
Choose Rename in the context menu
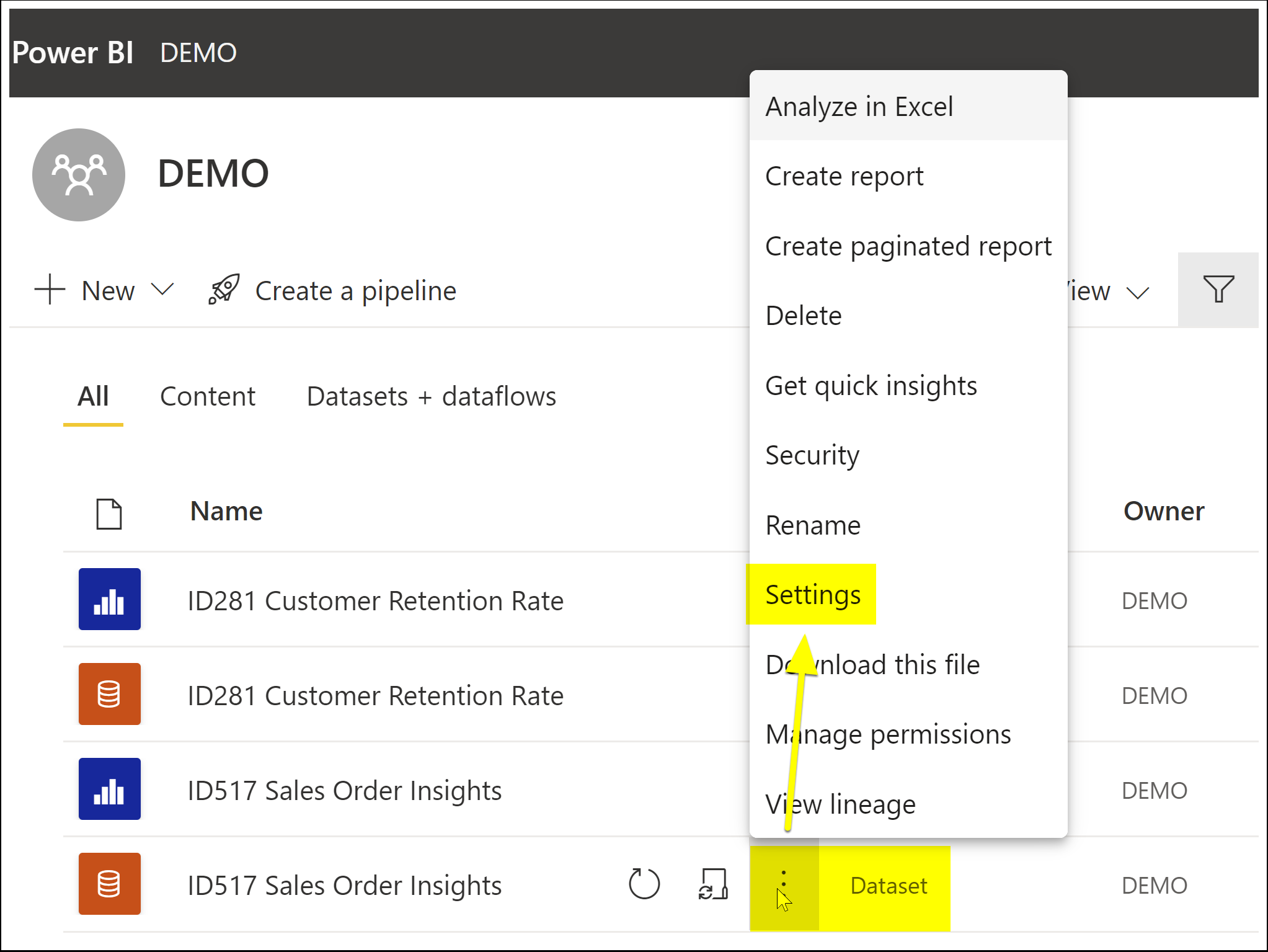point(908,525)
